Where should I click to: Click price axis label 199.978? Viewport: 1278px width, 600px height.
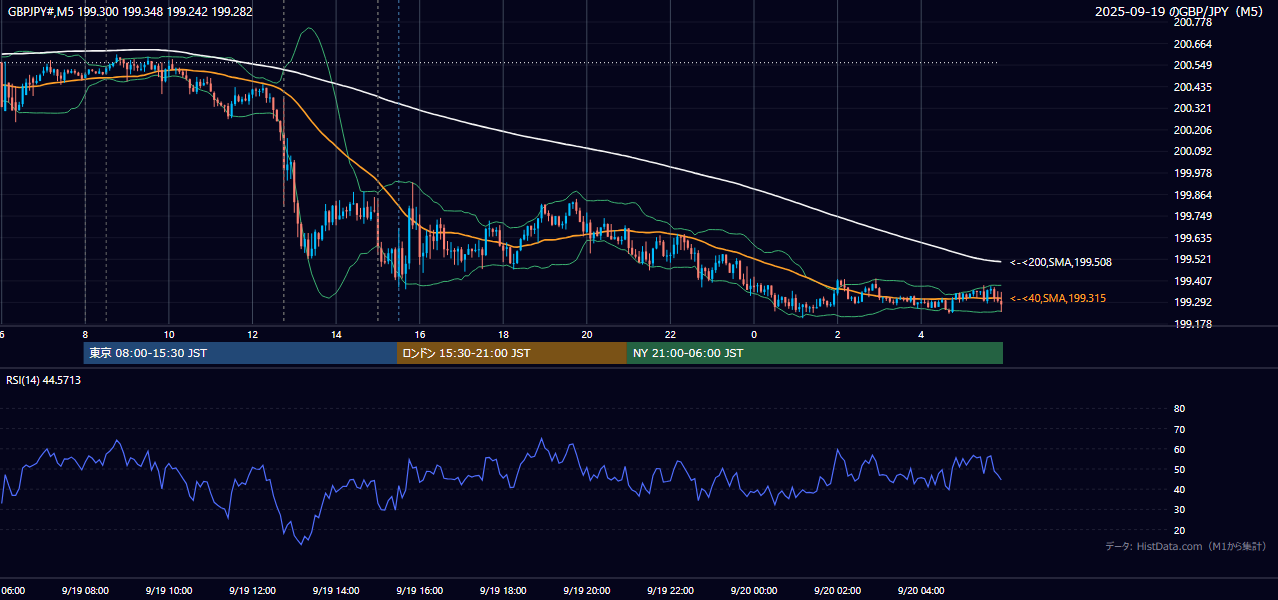(1192, 173)
